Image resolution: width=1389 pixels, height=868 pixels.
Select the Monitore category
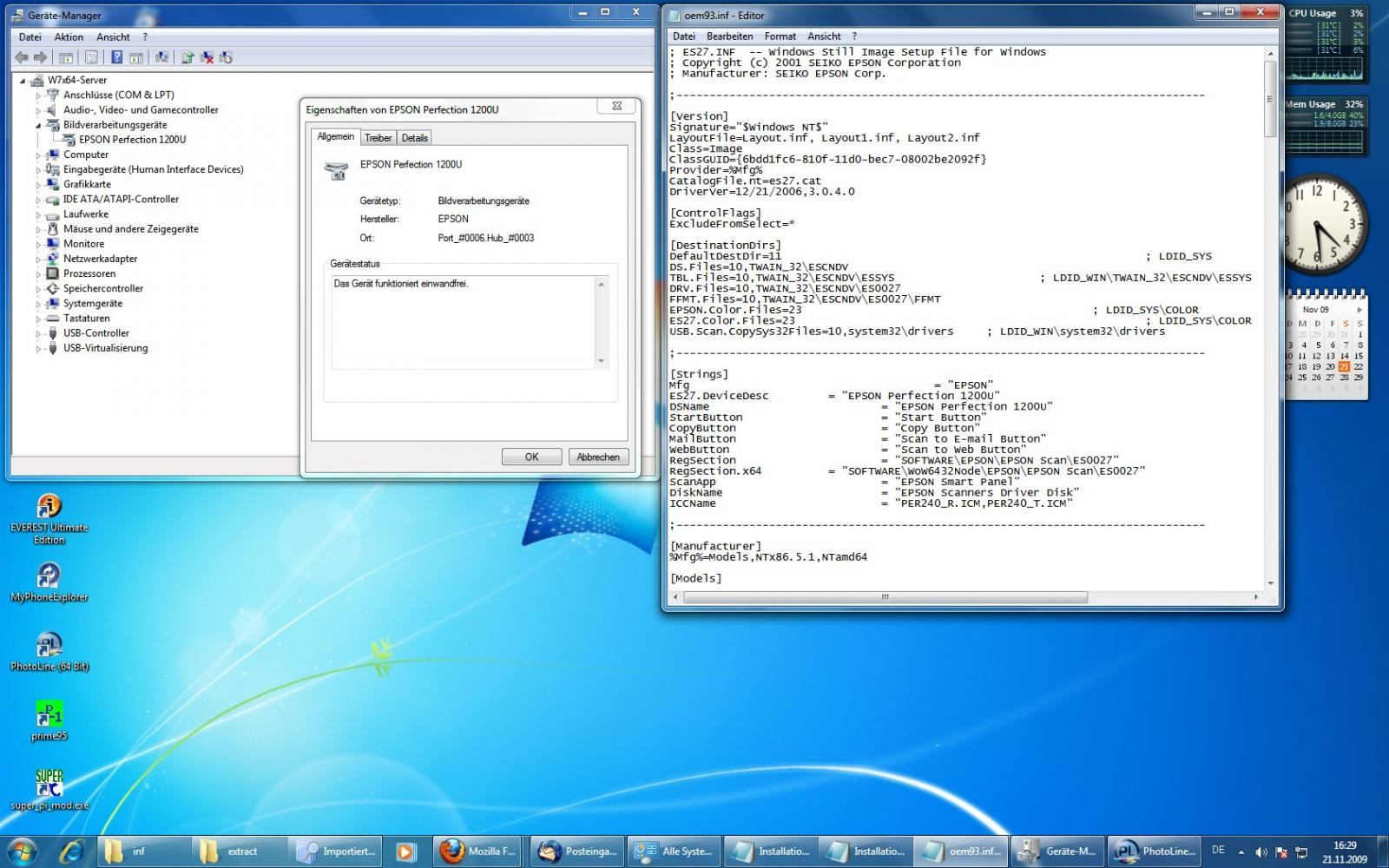[x=83, y=244]
